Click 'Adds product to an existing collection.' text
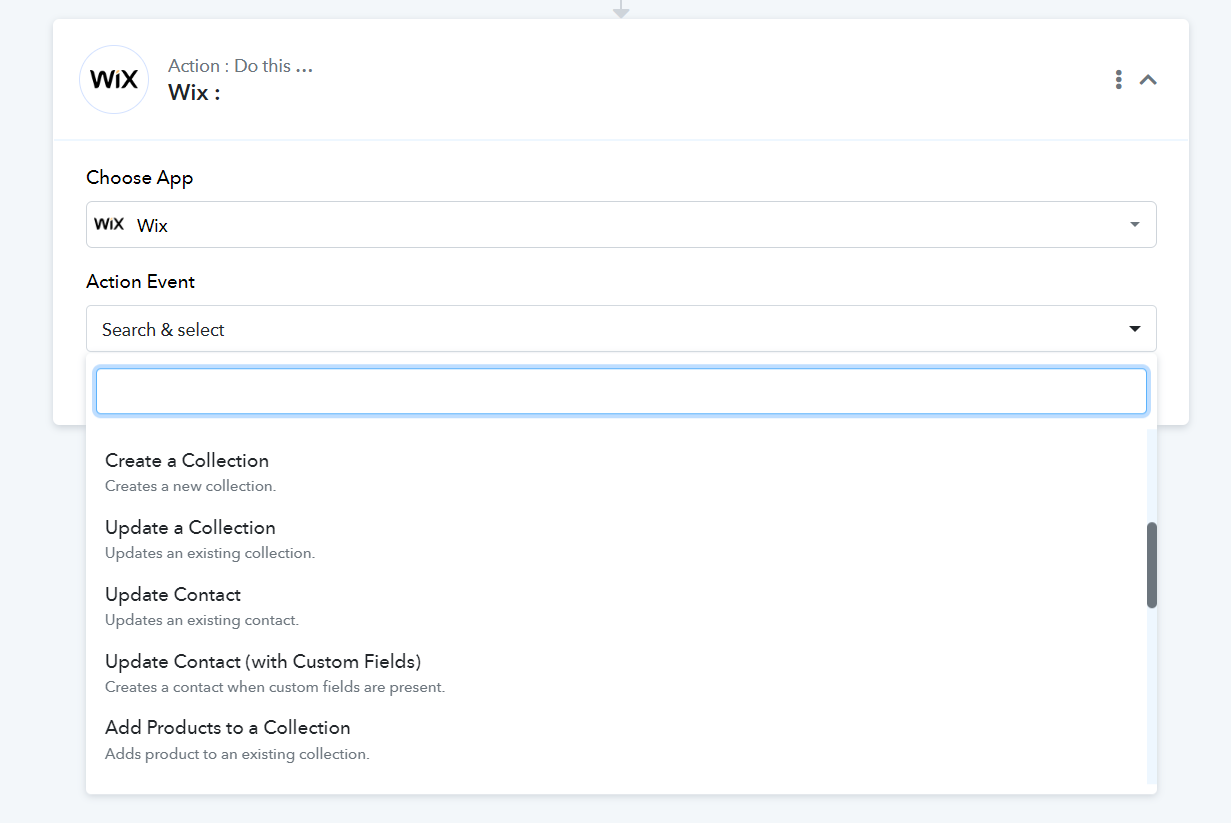The width and height of the screenshot is (1231, 823). click(238, 754)
